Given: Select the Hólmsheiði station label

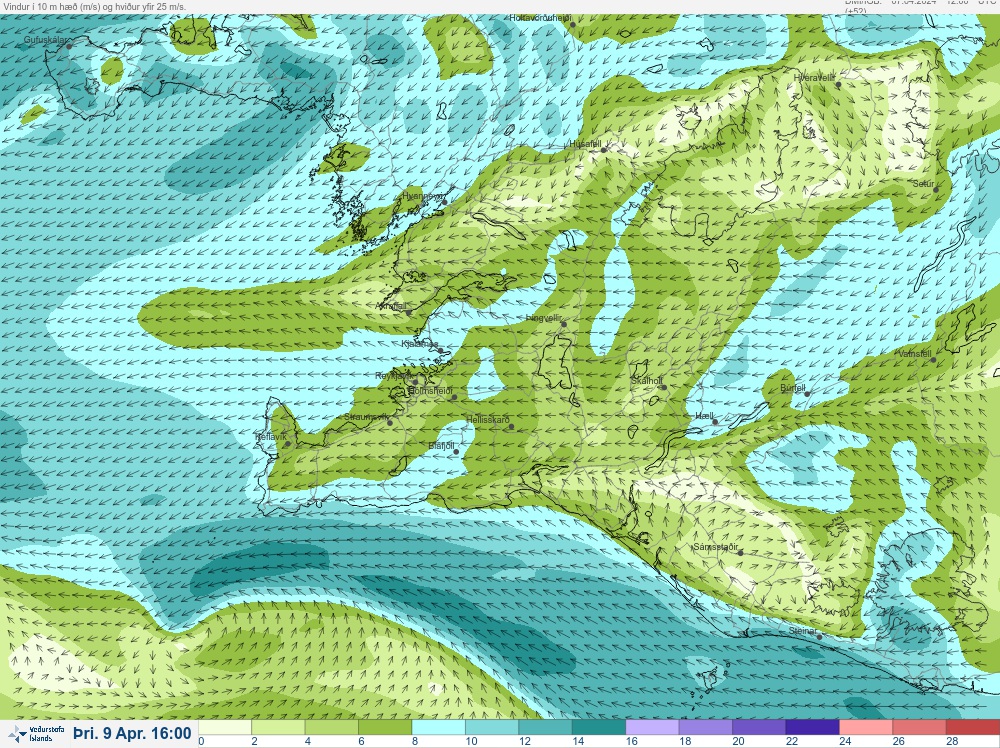Looking at the screenshot, I should (x=430, y=391).
